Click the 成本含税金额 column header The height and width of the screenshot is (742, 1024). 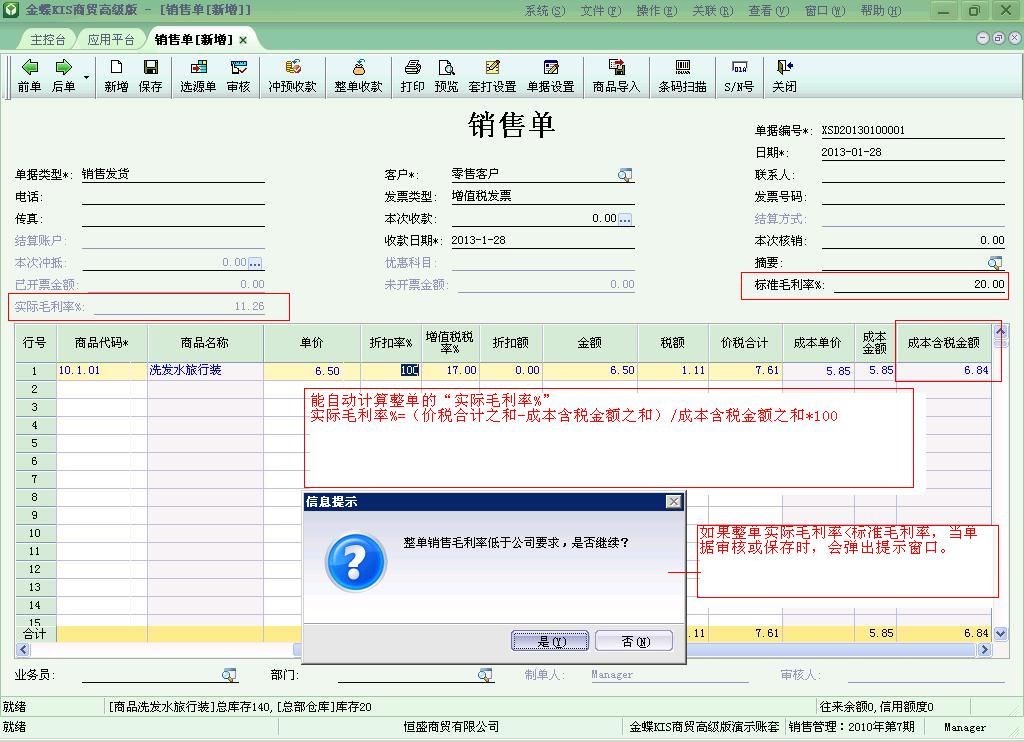coord(943,343)
